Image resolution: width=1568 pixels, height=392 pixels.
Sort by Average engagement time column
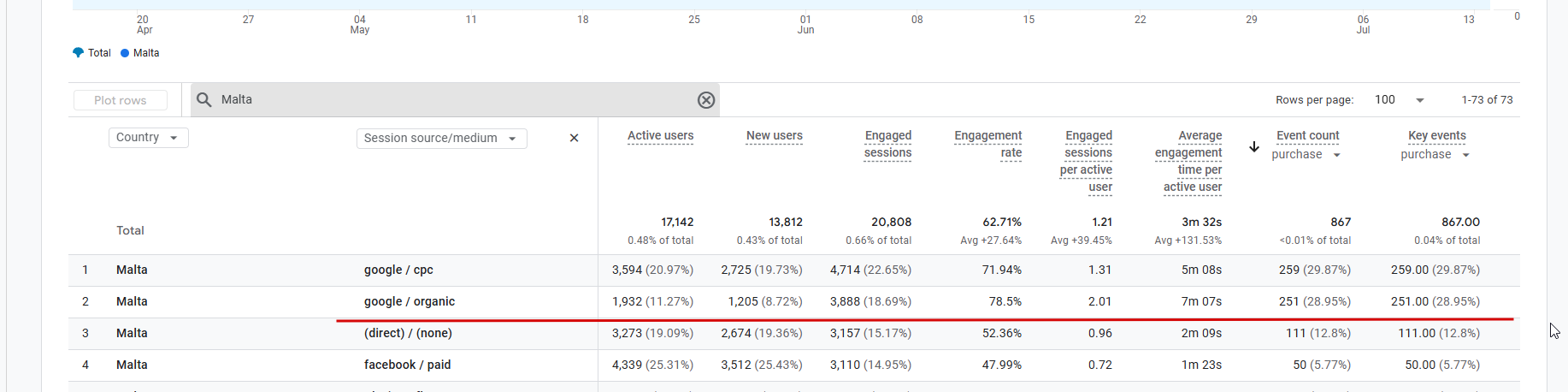(x=1188, y=162)
